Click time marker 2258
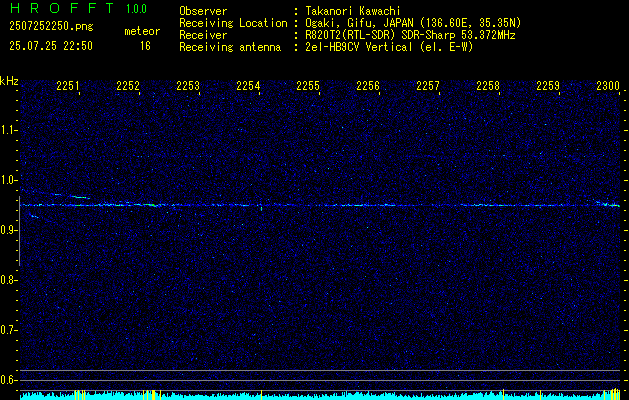This screenshot has width=629, height=400. pos(488,85)
